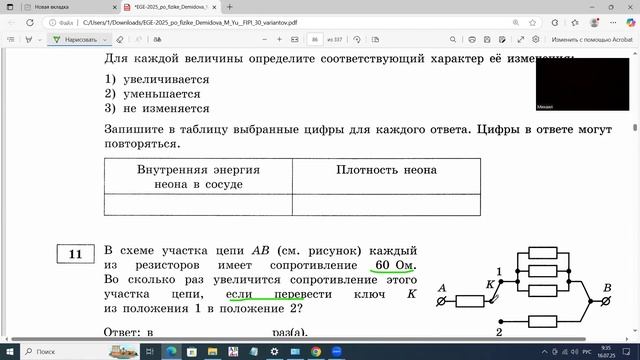Click the Михаил video thumbnail

[x=582, y=84]
